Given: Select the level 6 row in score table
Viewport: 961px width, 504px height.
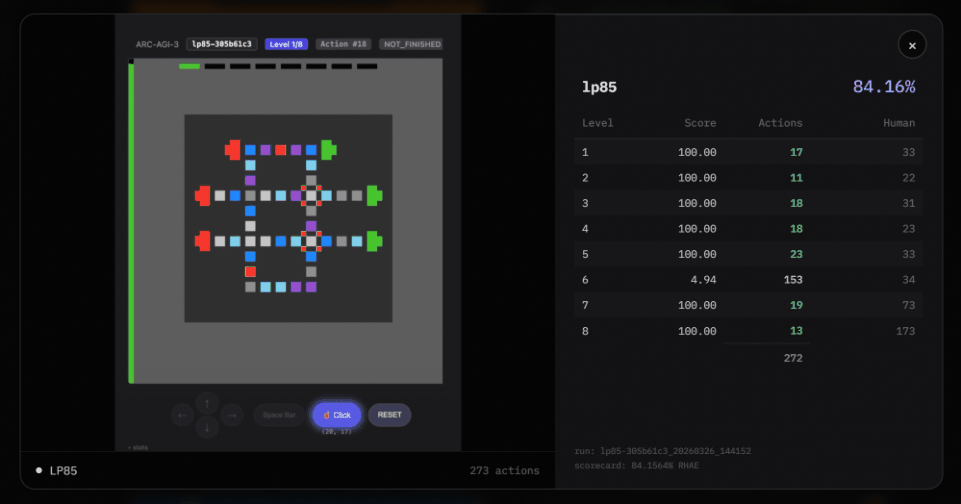Looking at the screenshot, I should [748, 280].
